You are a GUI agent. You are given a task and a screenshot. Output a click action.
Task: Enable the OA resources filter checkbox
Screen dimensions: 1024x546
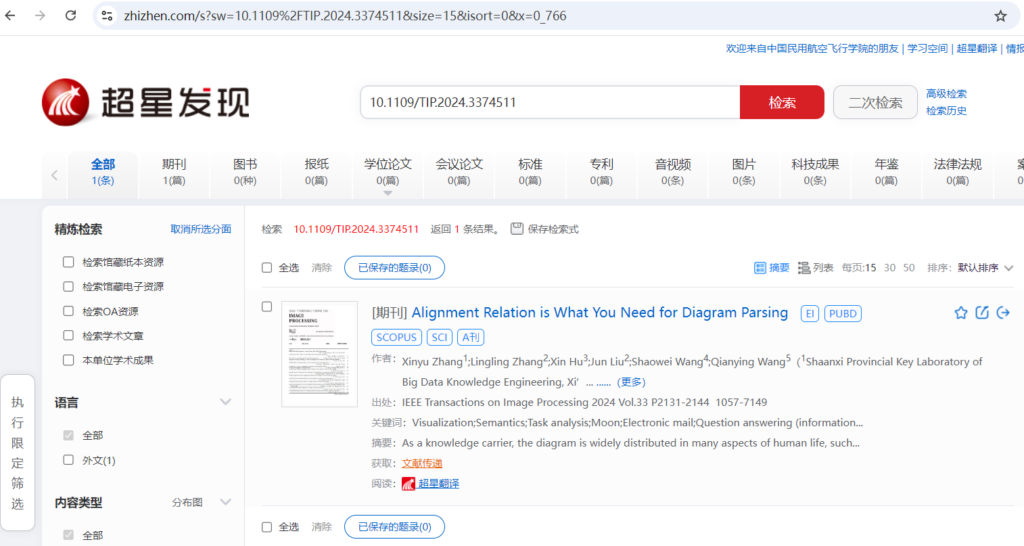click(x=69, y=311)
